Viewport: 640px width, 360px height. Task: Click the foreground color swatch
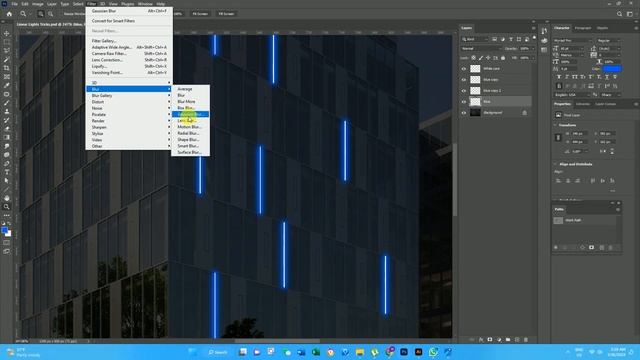(x=4, y=230)
